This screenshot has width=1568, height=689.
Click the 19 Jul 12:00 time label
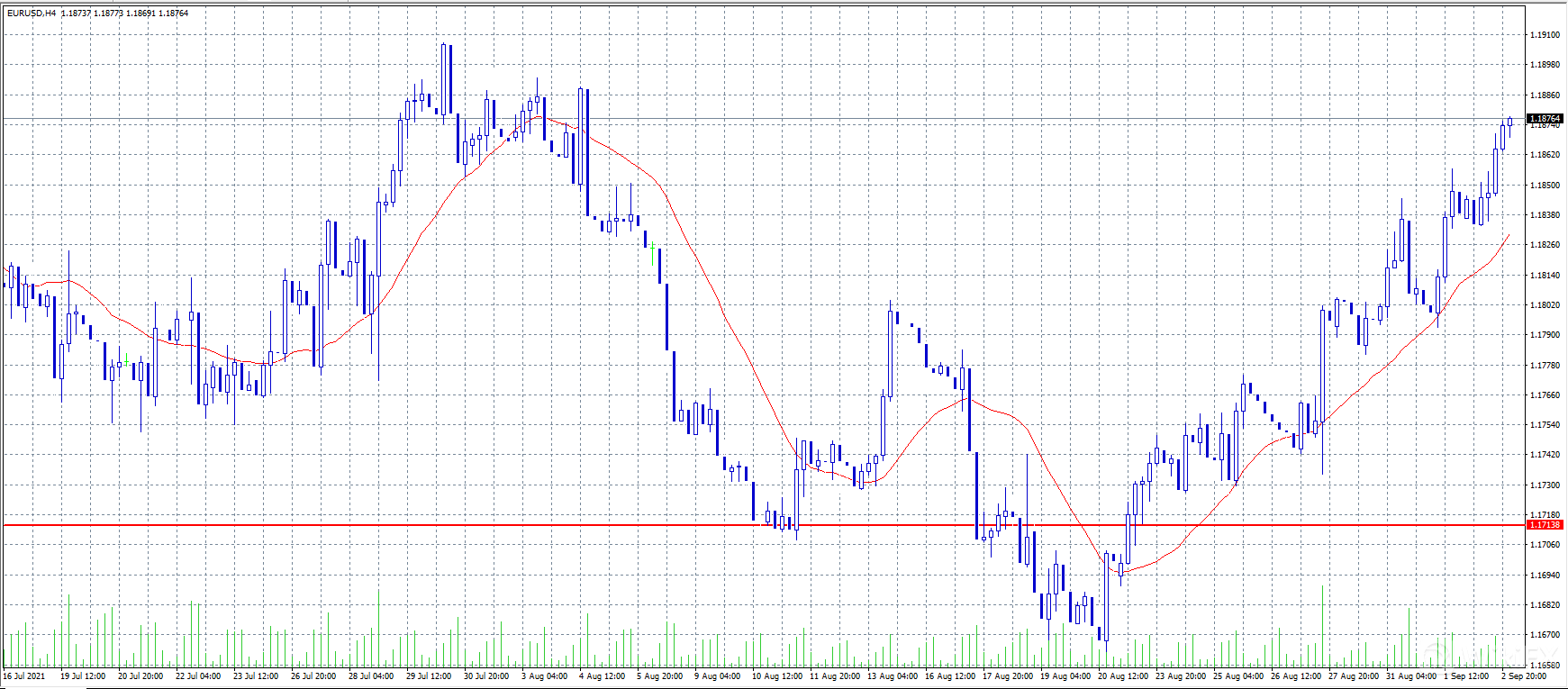(83, 676)
